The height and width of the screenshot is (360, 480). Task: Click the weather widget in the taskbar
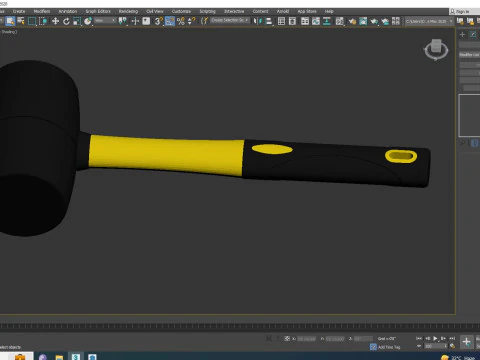(x=457, y=358)
